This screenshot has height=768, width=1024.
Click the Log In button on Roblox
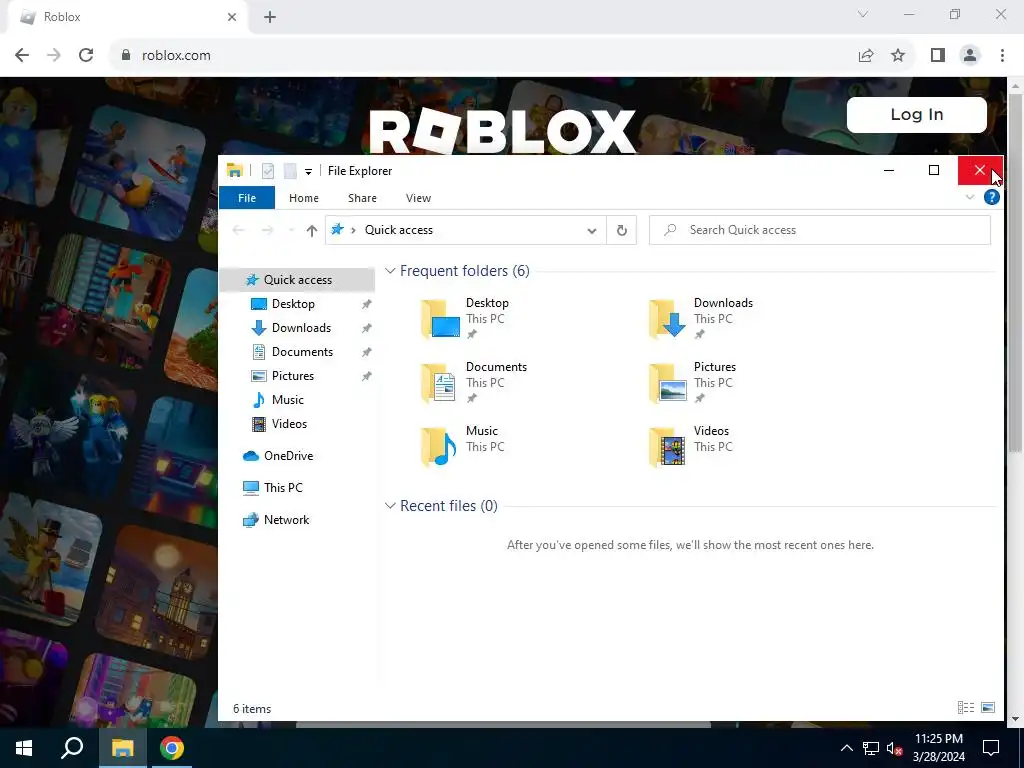(916, 115)
